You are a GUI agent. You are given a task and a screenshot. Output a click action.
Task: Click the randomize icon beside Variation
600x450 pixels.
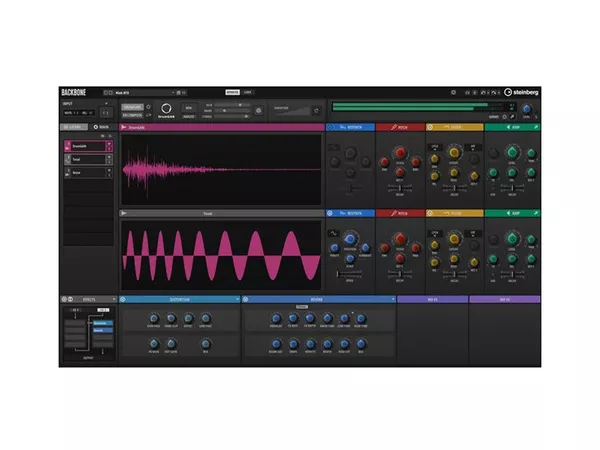coord(316,111)
